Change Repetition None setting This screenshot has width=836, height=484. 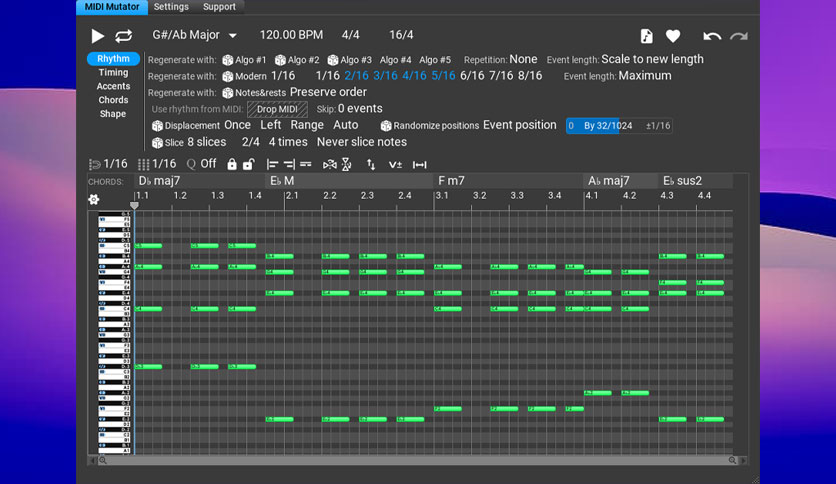pyautogui.click(x=523, y=59)
